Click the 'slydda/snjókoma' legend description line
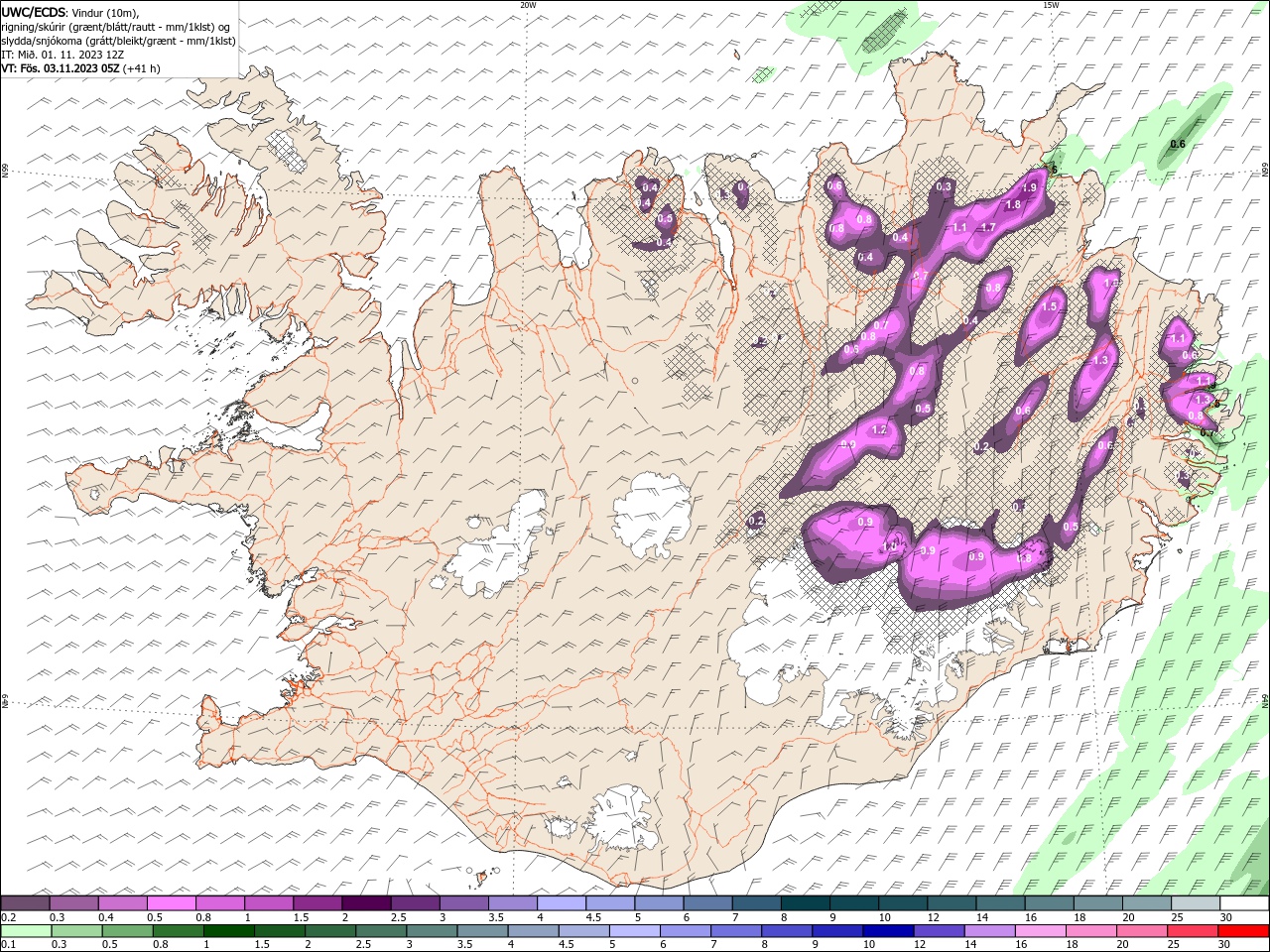1270x952 pixels. (118, 41)
